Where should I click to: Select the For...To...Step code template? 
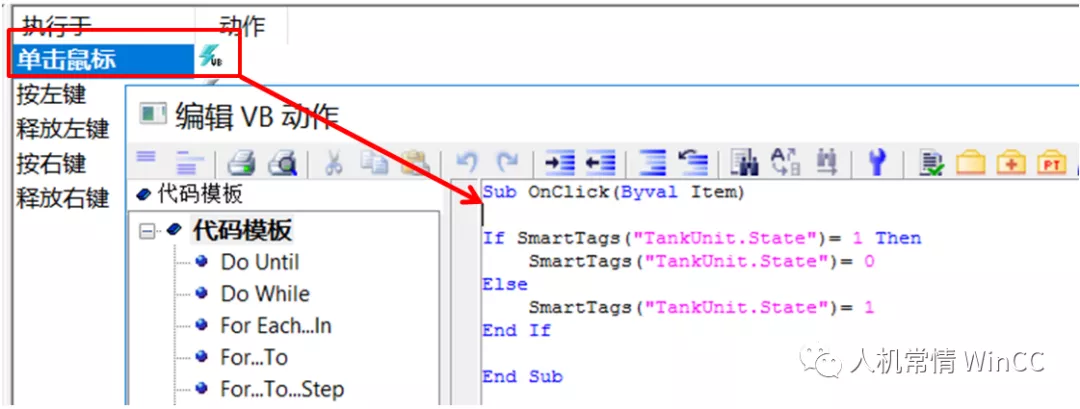pyautogui.click(x=282, y=390)
